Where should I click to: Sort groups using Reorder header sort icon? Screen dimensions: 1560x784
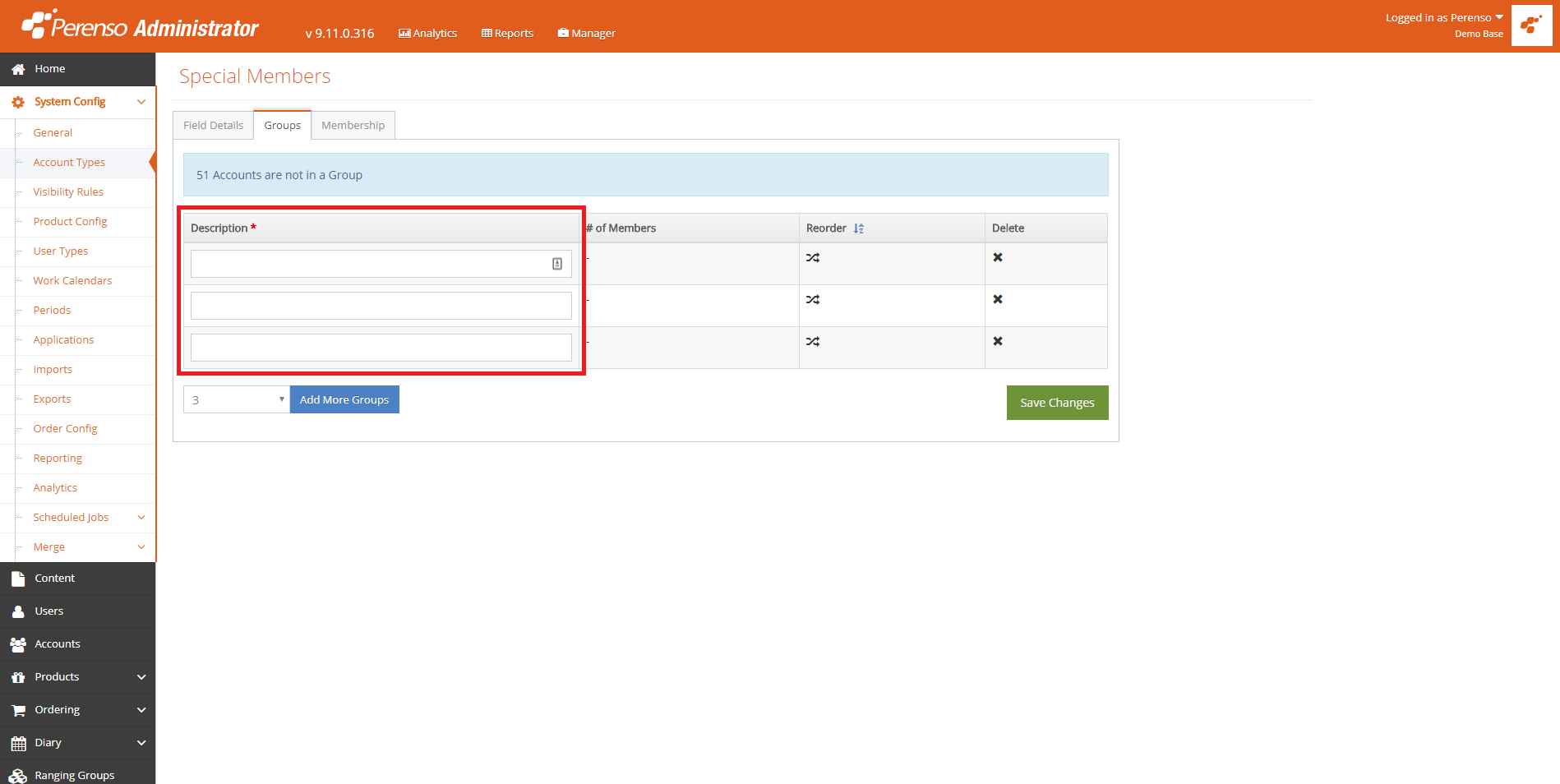click(859, 228)
